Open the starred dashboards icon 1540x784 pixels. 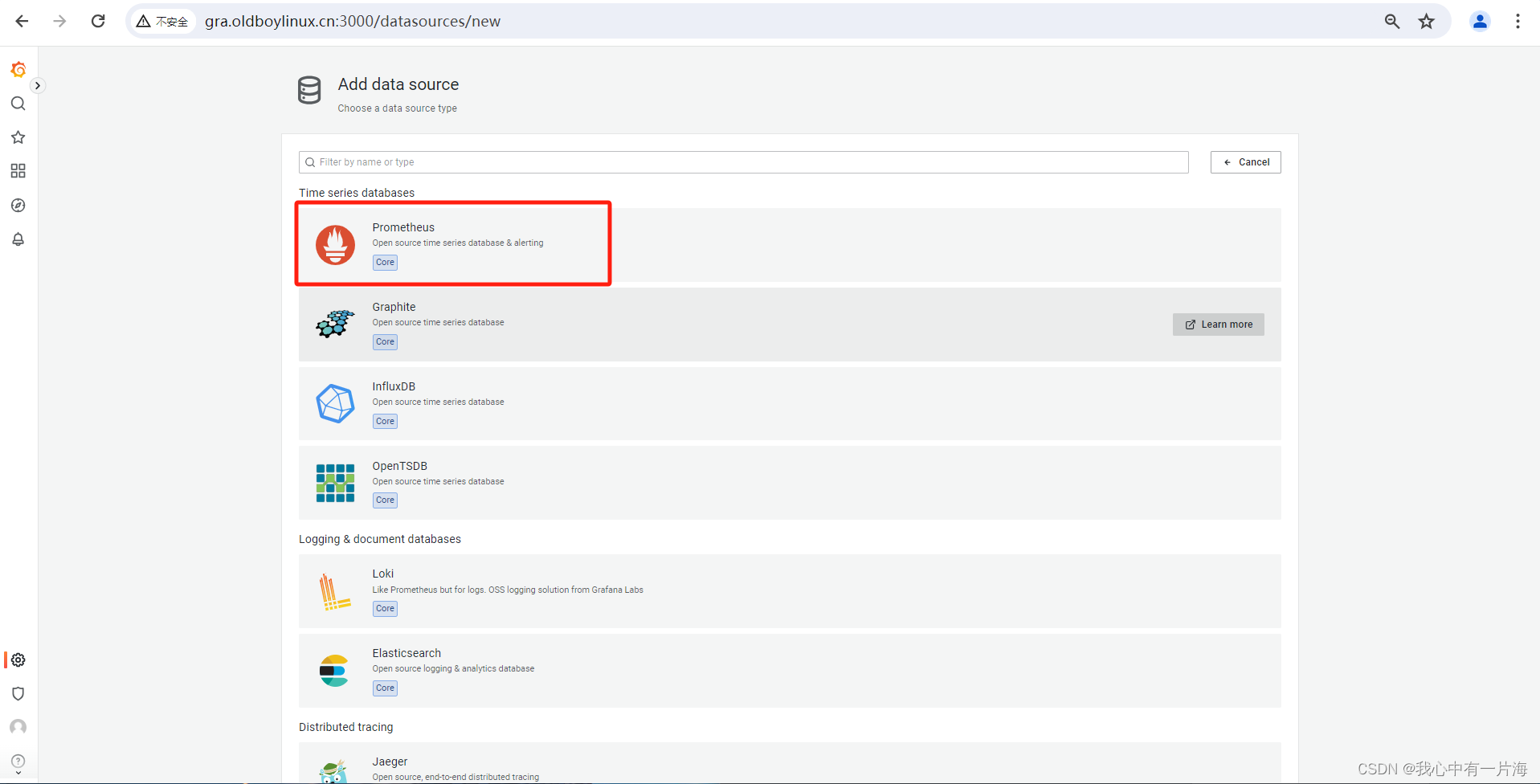point(18,137)
